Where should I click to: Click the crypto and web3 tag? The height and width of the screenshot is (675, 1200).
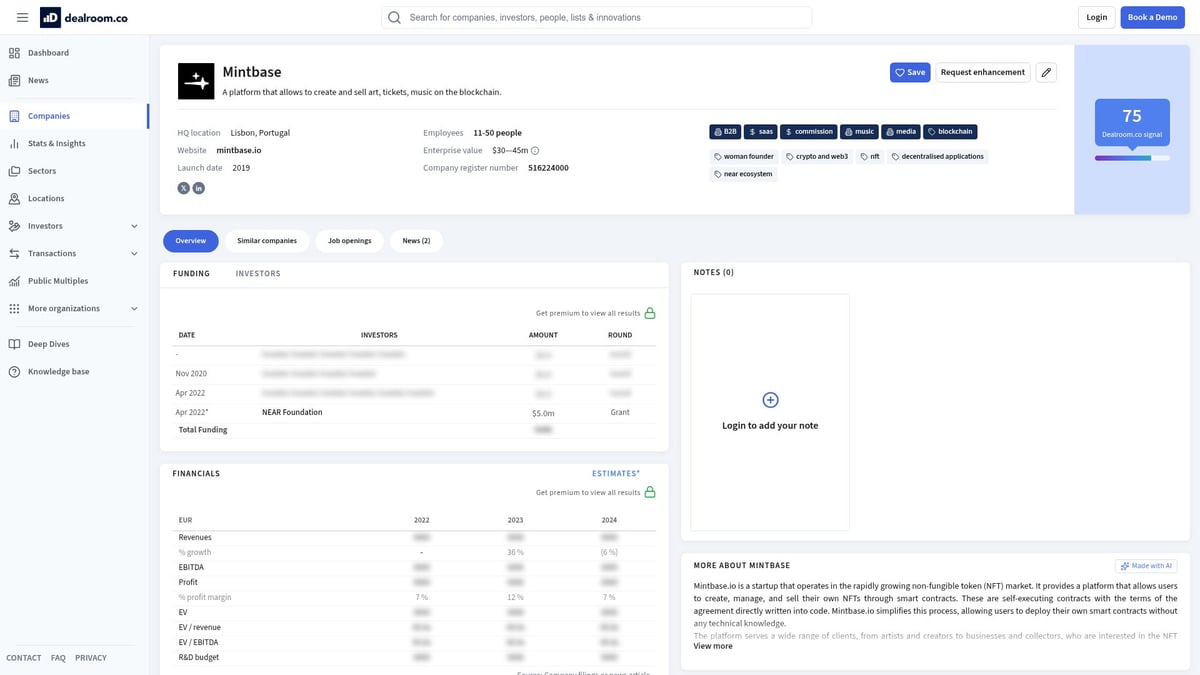[x=817, y=156]
